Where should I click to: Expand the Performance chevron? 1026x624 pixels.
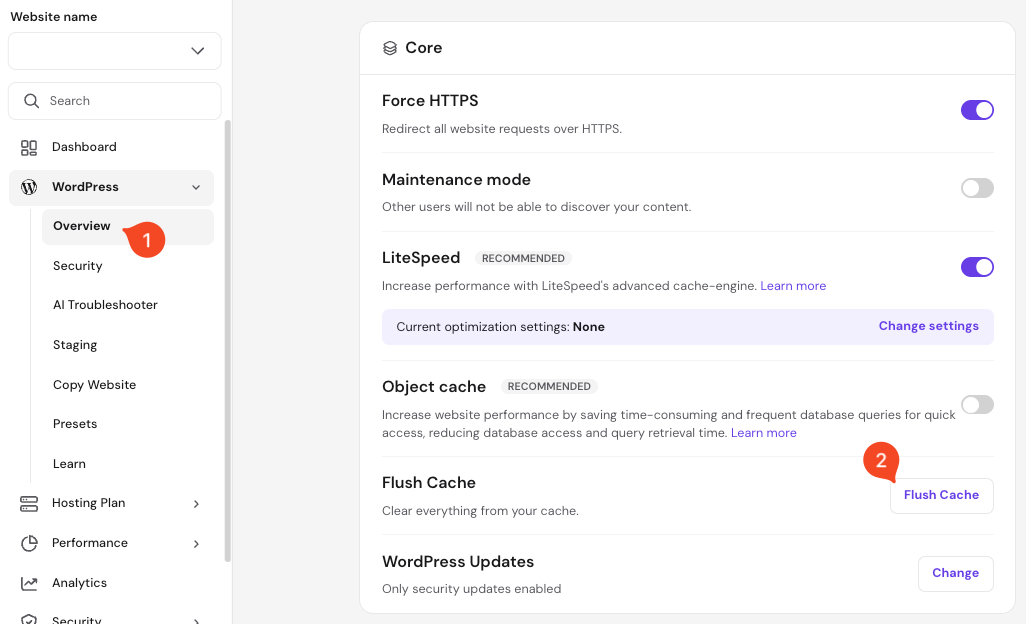coord(196,544)
